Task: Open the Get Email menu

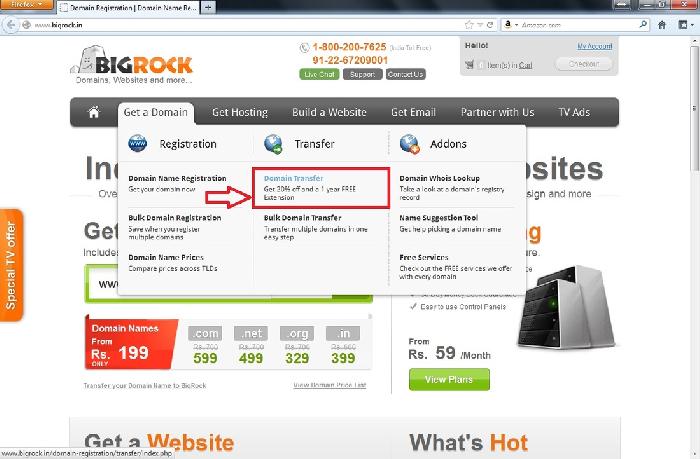Action: [413, 113]
